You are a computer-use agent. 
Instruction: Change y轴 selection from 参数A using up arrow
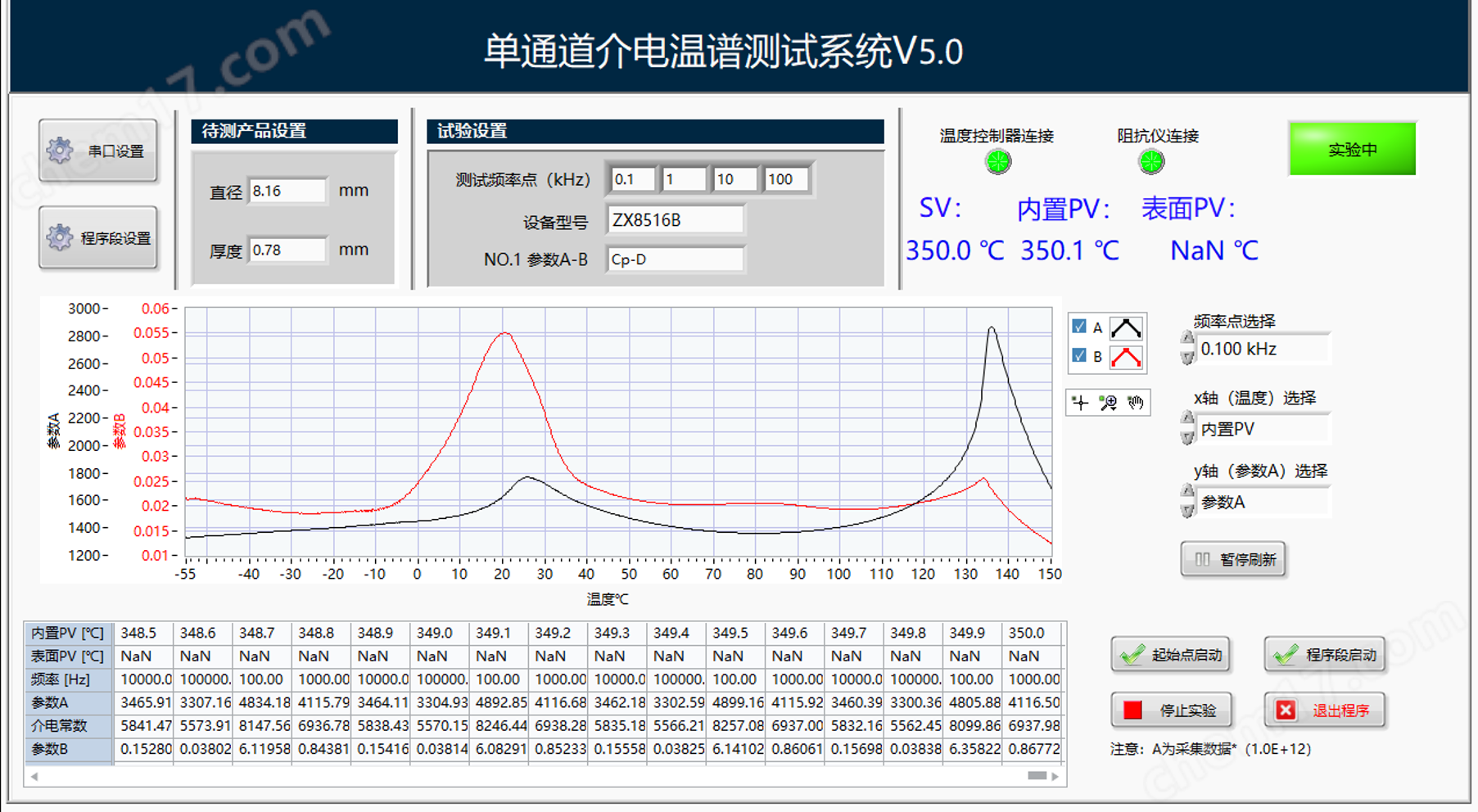[x=1186, y=489]
